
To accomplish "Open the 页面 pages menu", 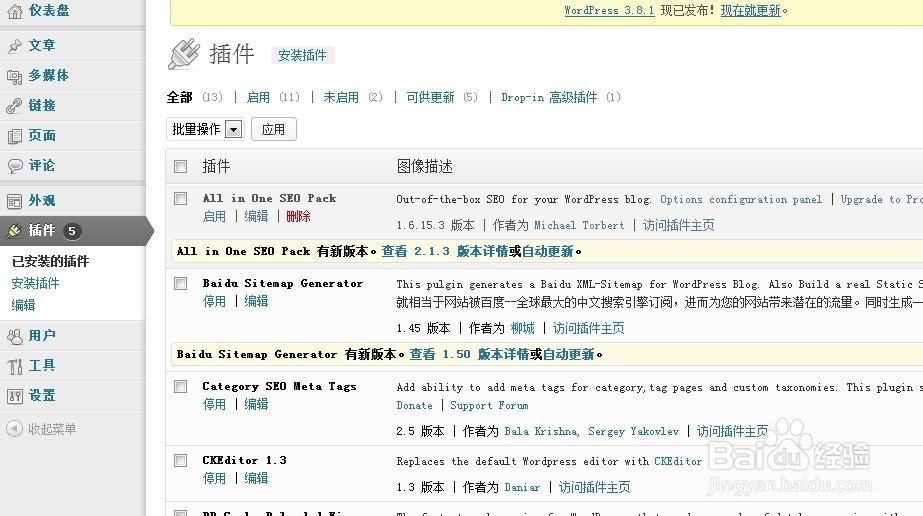I will [42, 135].
